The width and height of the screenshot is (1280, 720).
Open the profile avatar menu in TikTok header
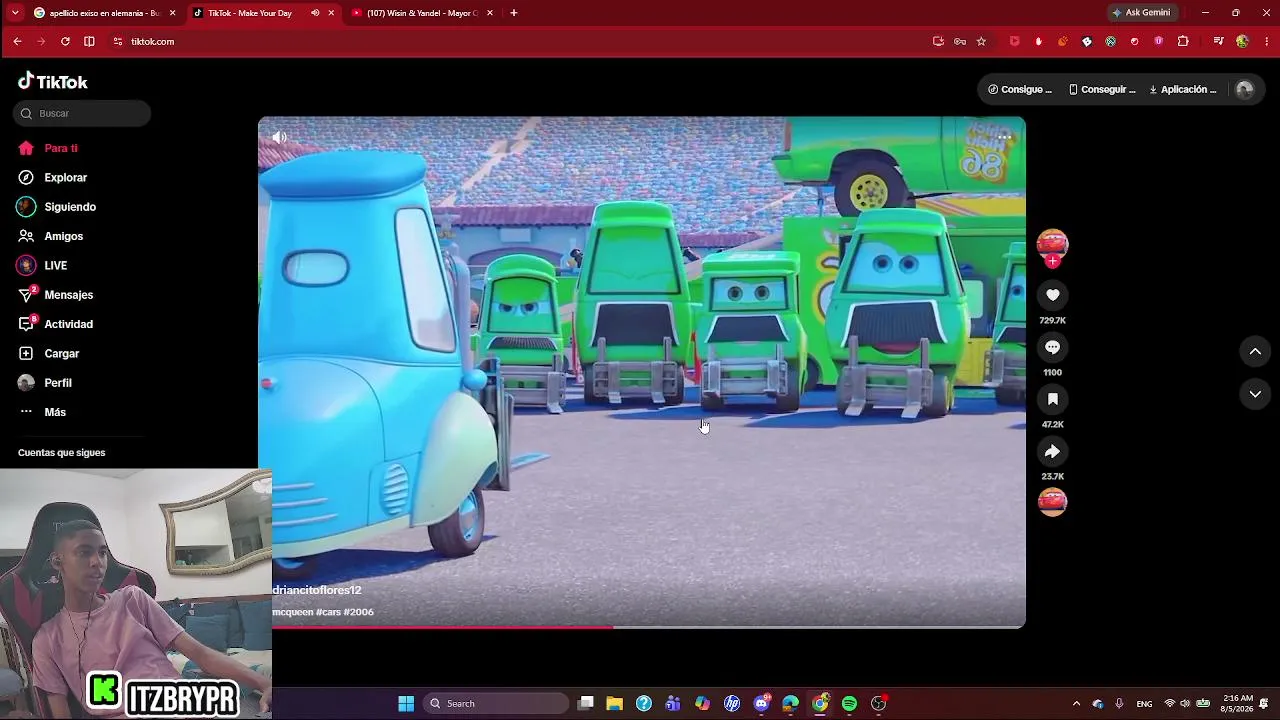[1245, 89]
